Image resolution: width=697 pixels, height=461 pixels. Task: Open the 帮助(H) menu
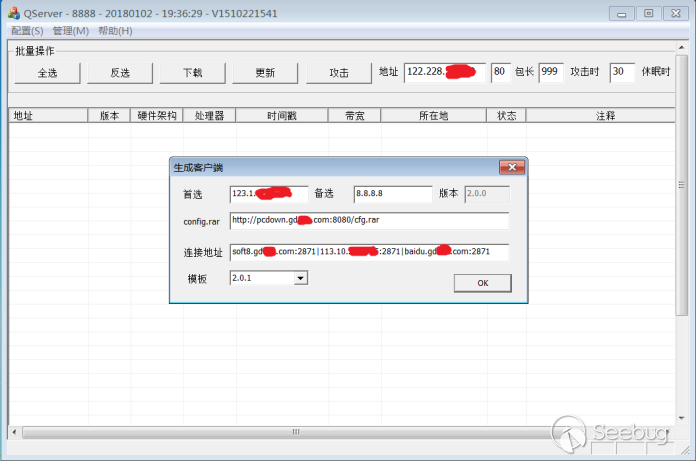pyautogui.click(x=115, y=31)
